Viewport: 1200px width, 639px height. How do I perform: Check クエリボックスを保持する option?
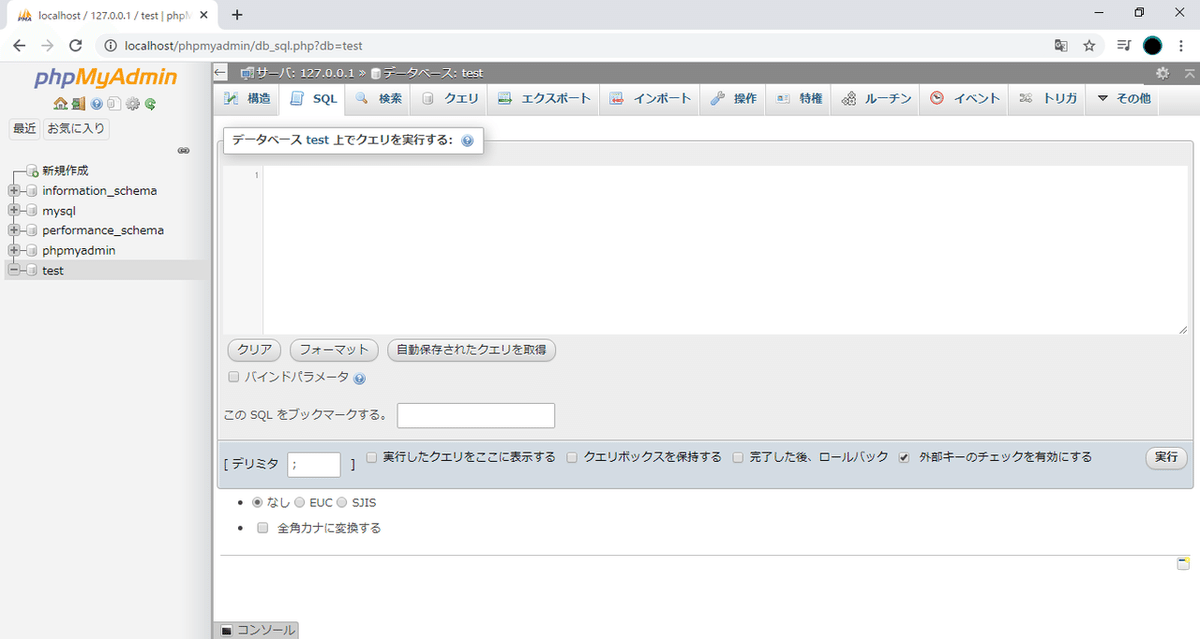tap(573, 457)
